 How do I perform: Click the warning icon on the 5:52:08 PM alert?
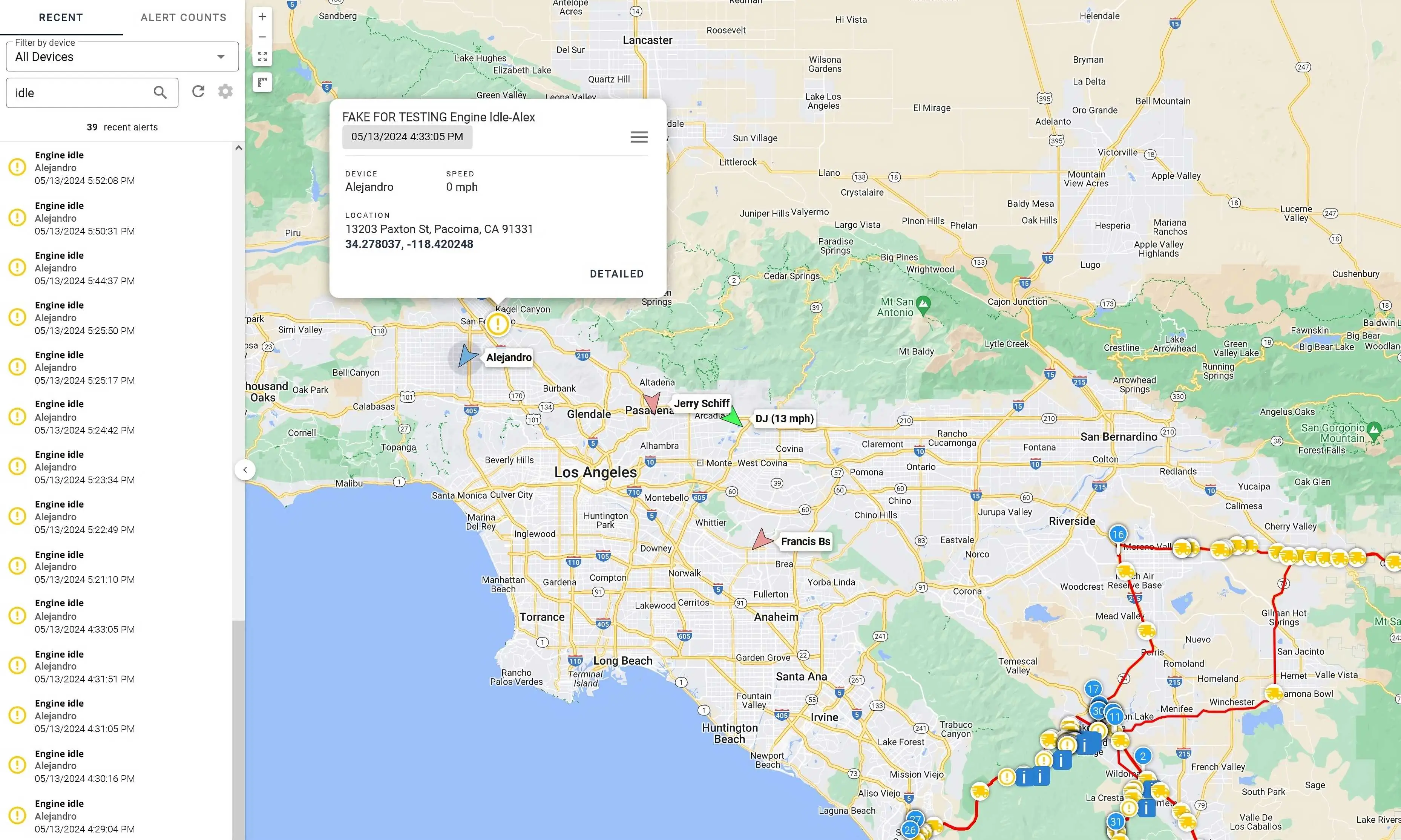click(x=17, y=166)
